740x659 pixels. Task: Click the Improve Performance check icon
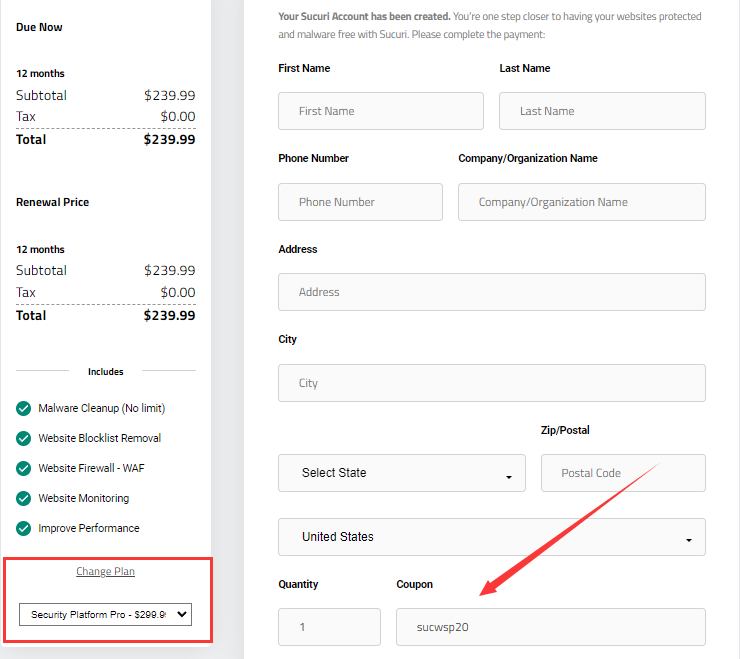click(24, 528)
